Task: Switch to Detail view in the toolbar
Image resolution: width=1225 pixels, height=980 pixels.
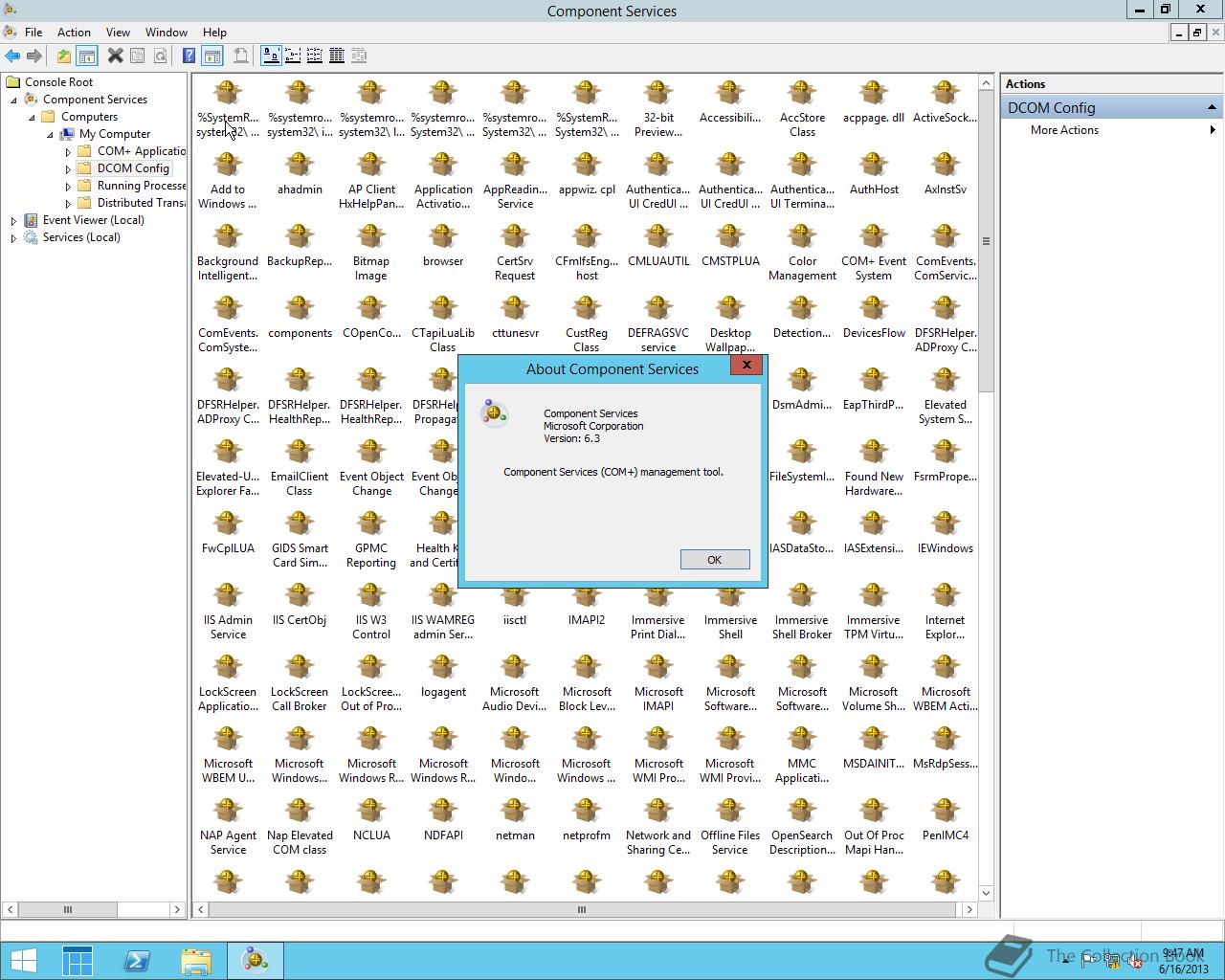Action: pos(337,56)
